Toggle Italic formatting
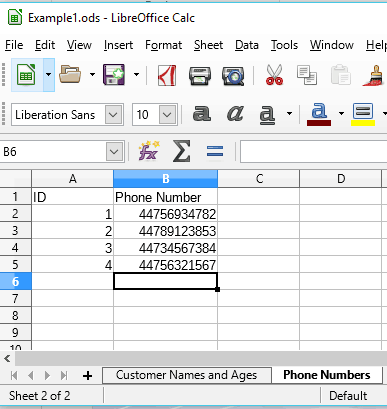The height and width of the screenshot is (409, 387). point(235,114)
